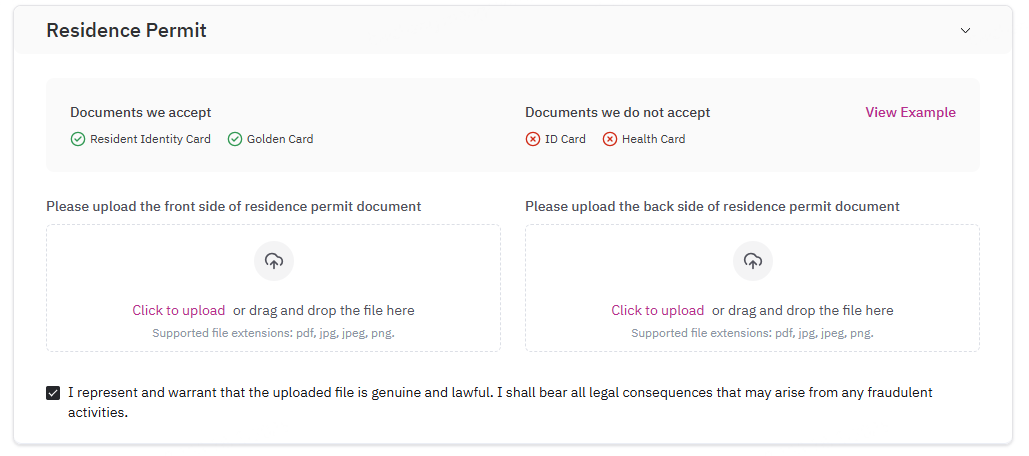
Task: Select the front side drag and drop text
Action: pos(324,310)
